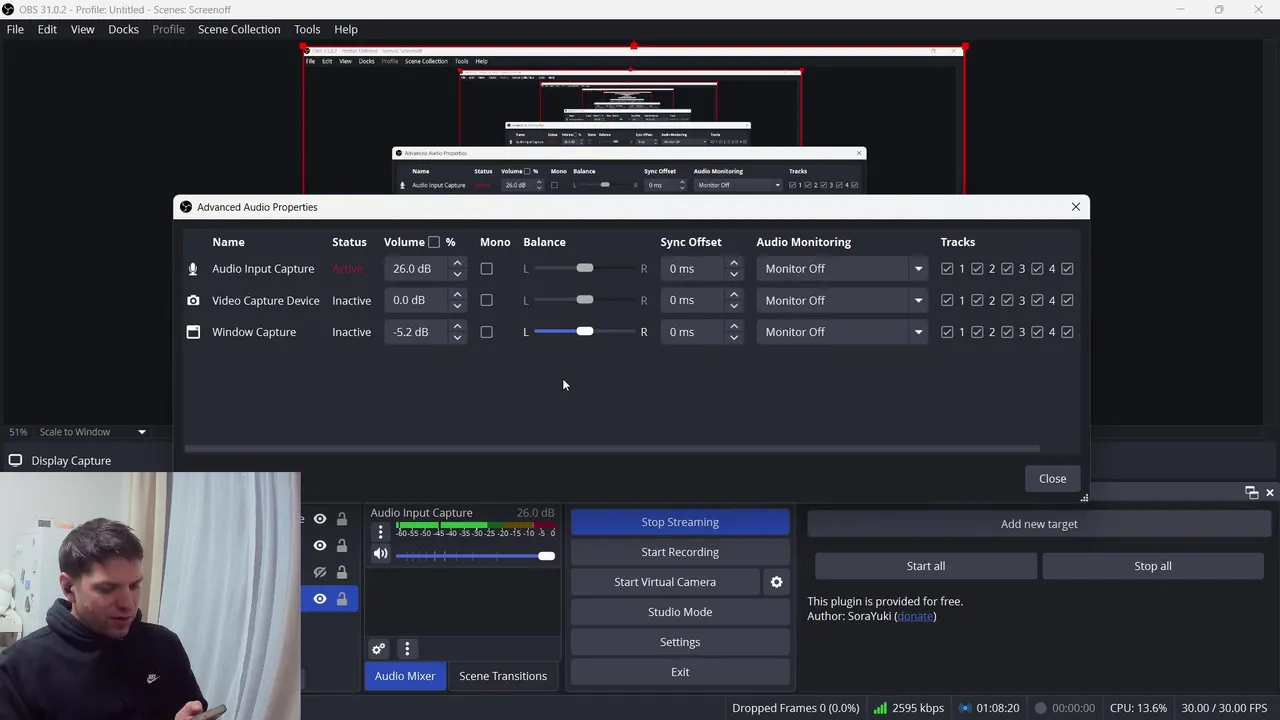Viewport: 1280px width, 720px height.
Task: Click the Stop Streaming button
Action: pyautogui.click(x=680, y=522)
